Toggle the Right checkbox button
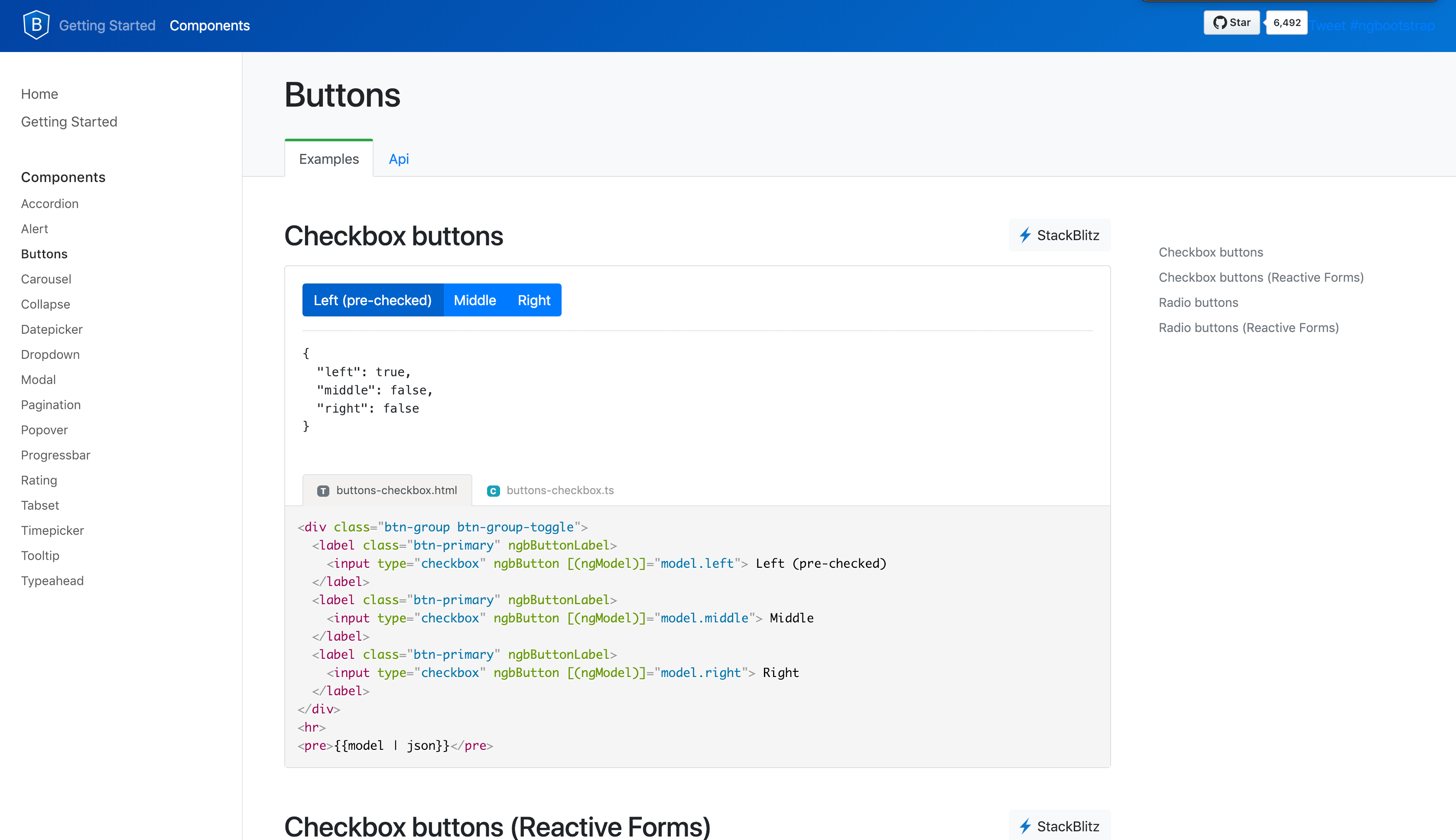Image resolution: width=1456 pixels, height=840 pixels. (534, 299)
